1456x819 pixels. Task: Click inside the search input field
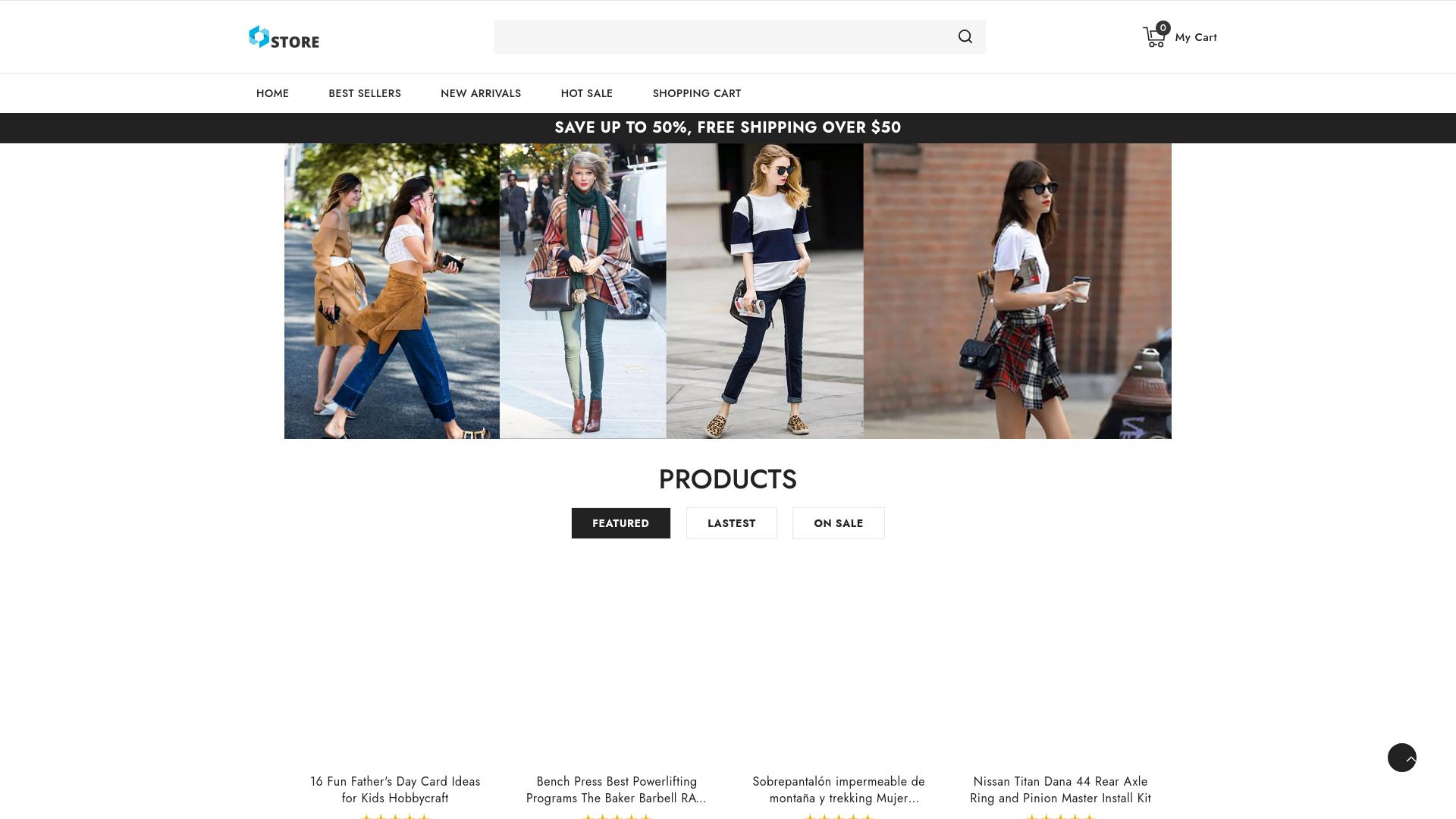pos(720,36)
